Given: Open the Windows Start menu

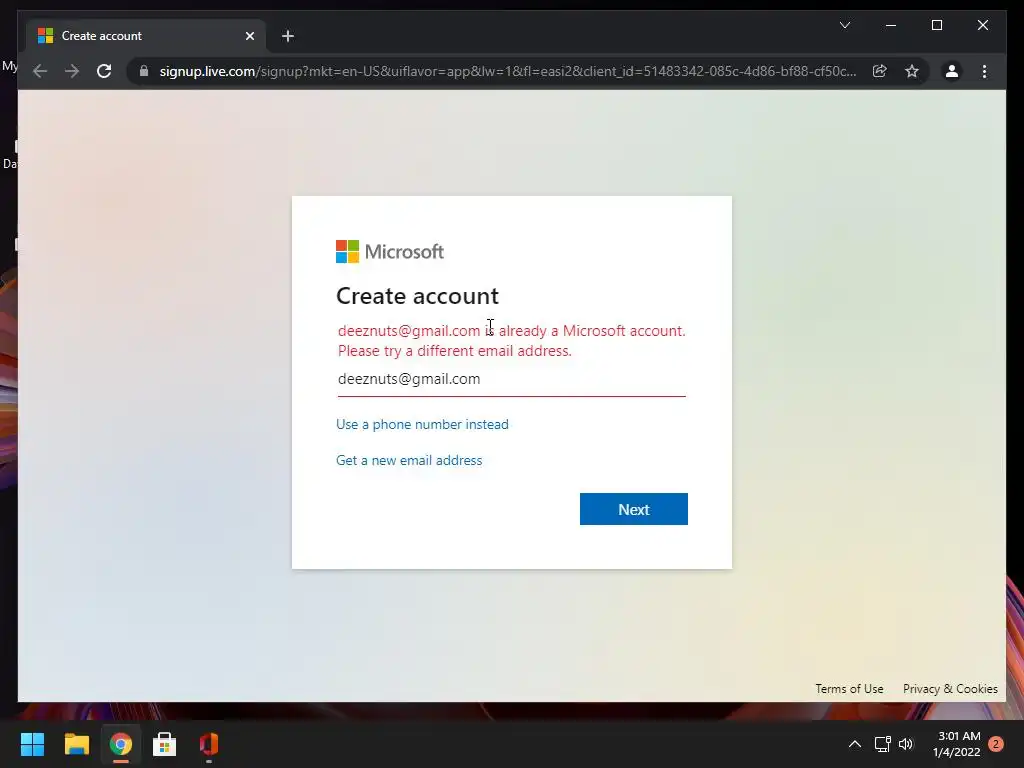Looking at the screenshot, I should pos(32,744).
